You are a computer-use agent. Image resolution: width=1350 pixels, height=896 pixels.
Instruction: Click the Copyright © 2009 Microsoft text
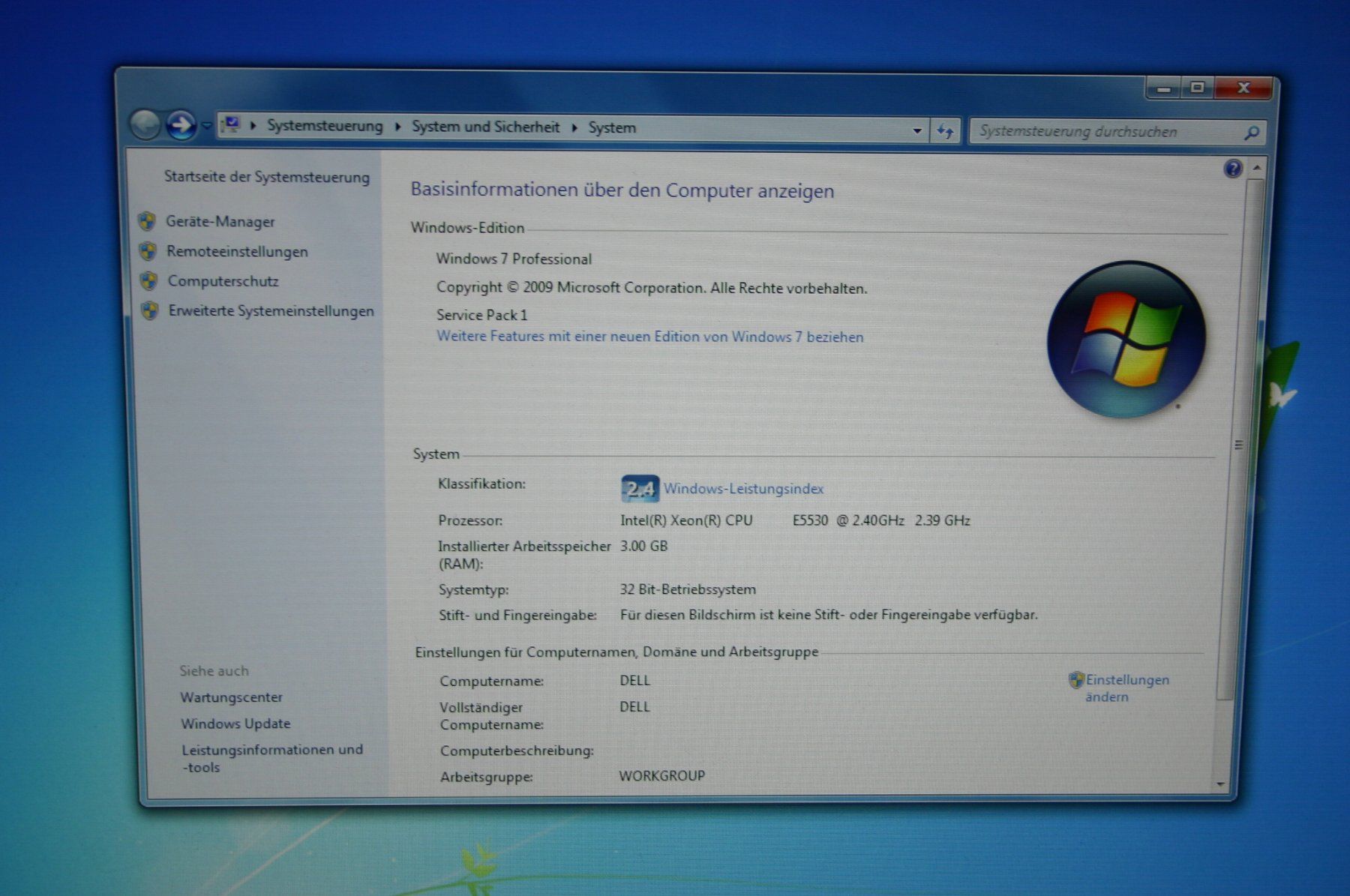pos(652,288)
